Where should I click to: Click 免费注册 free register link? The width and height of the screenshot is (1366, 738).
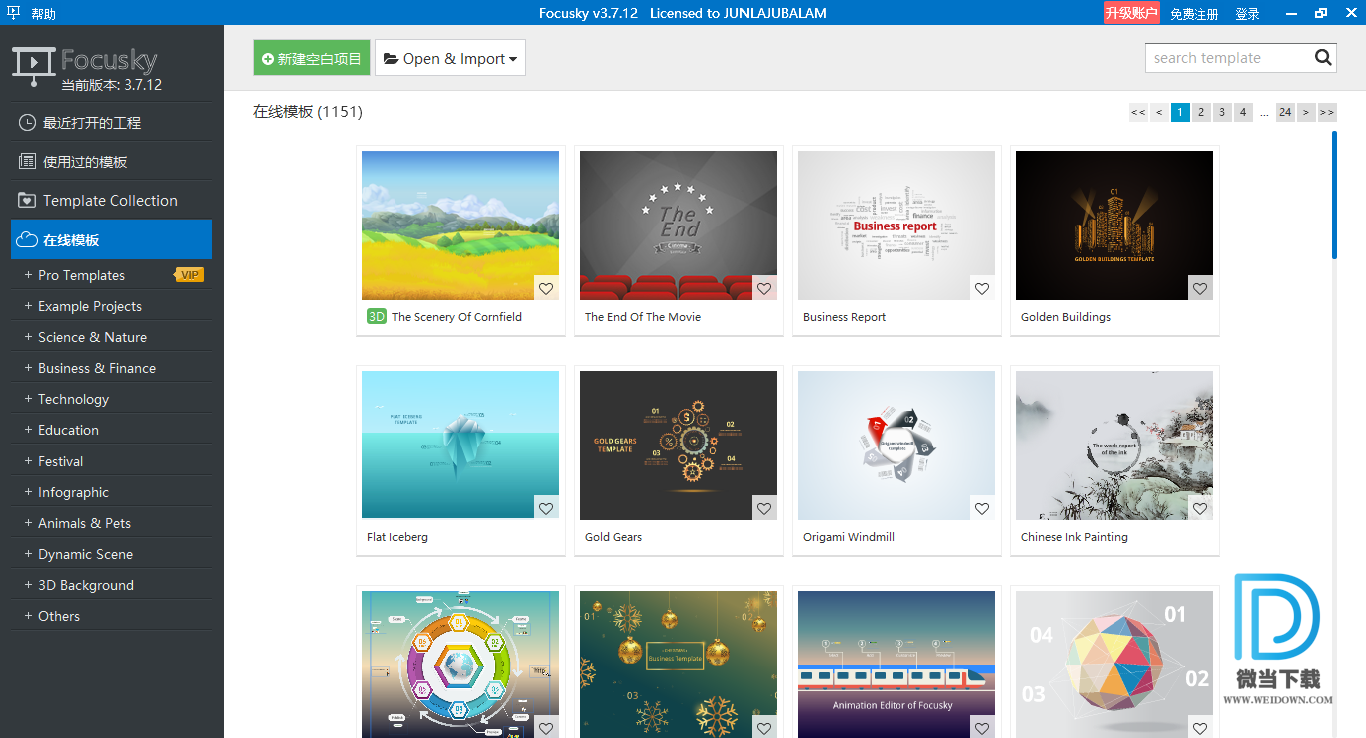pyautogui.click(x=1194, y=14)
